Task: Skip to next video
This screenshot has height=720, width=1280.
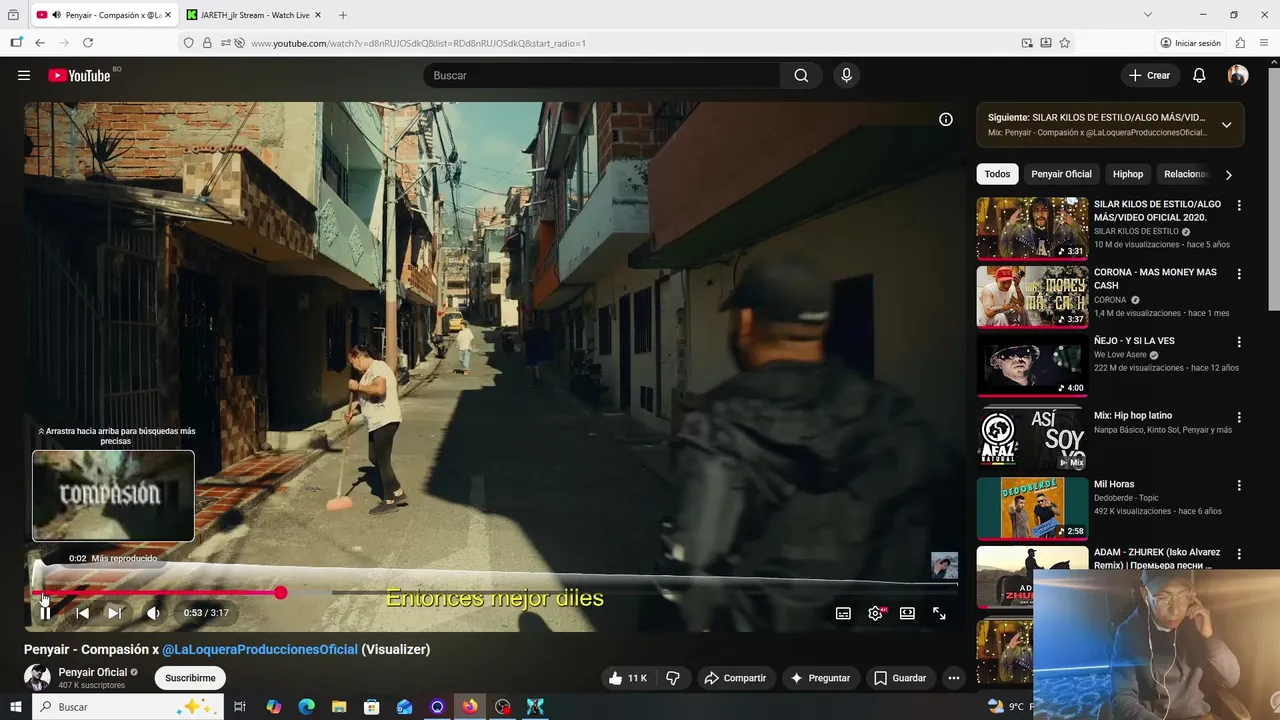Action: point(115,613)
